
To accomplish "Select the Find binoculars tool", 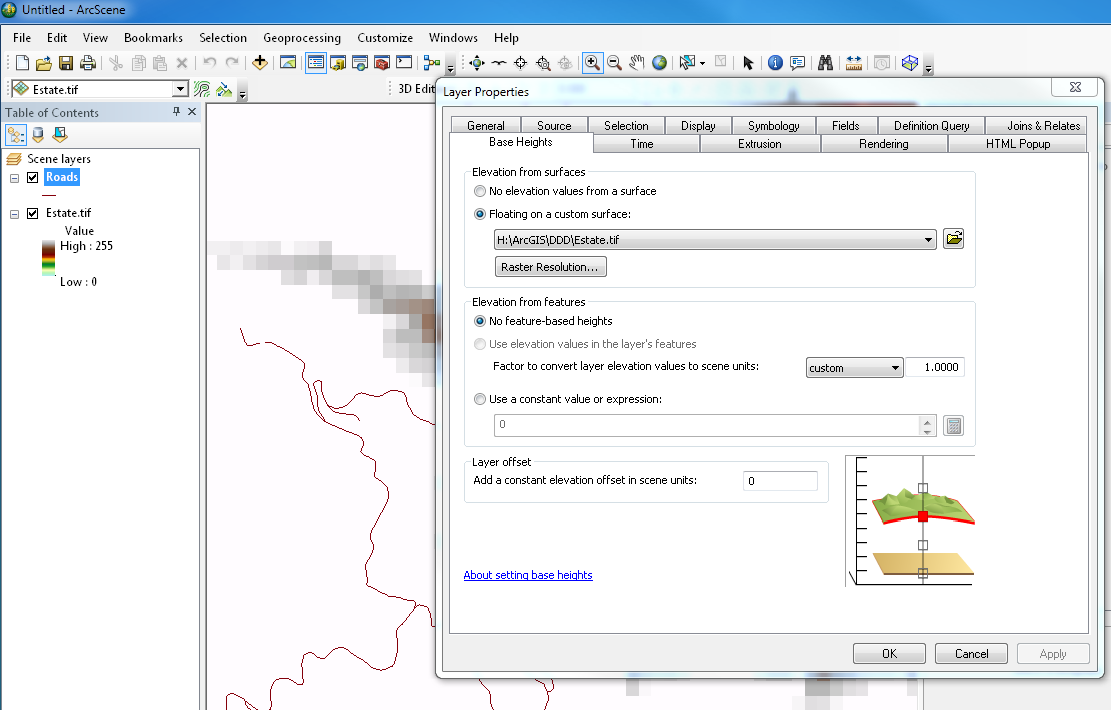I will (825, 63).
